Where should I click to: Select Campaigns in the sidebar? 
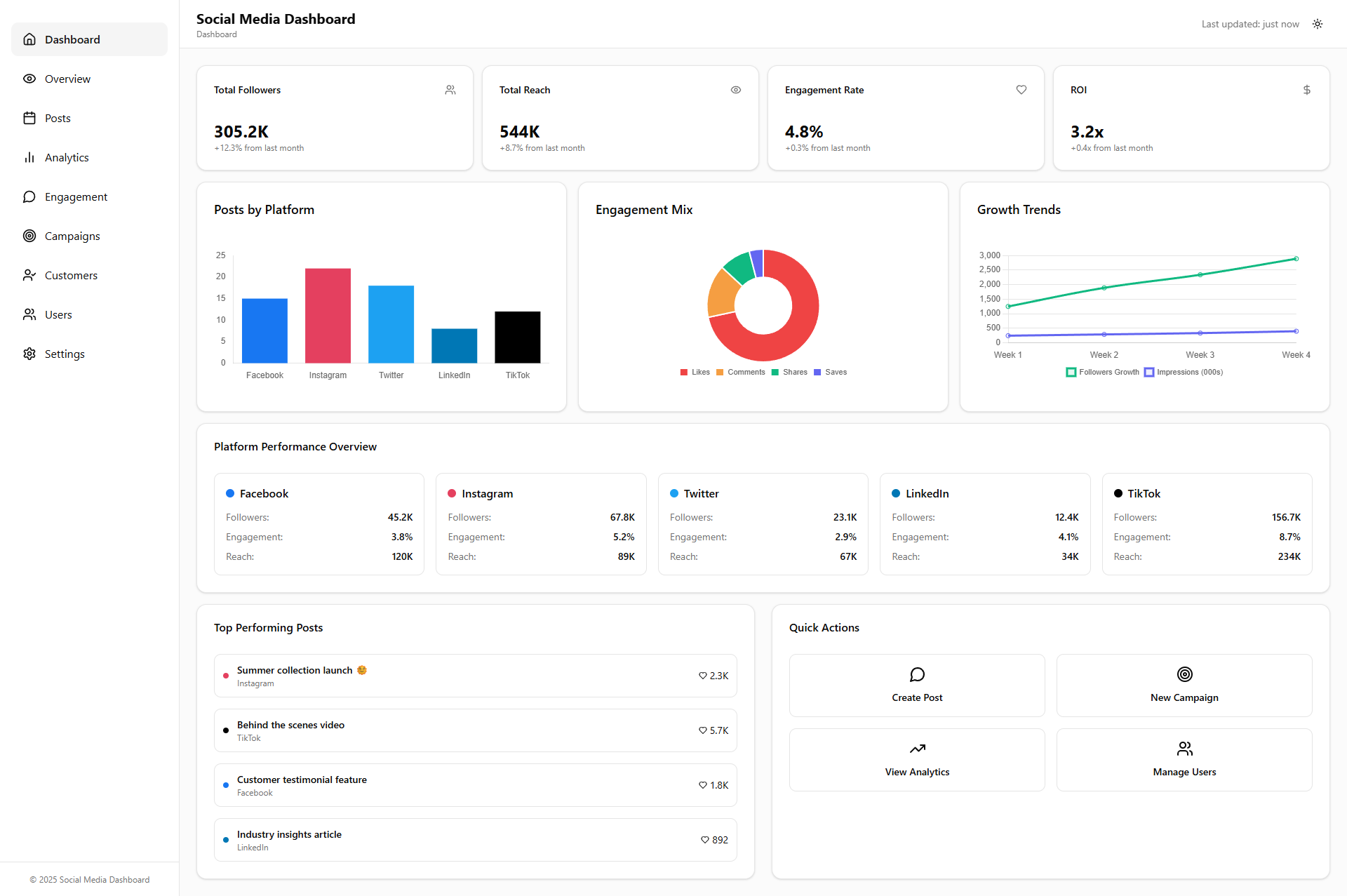tap(89, 236)
